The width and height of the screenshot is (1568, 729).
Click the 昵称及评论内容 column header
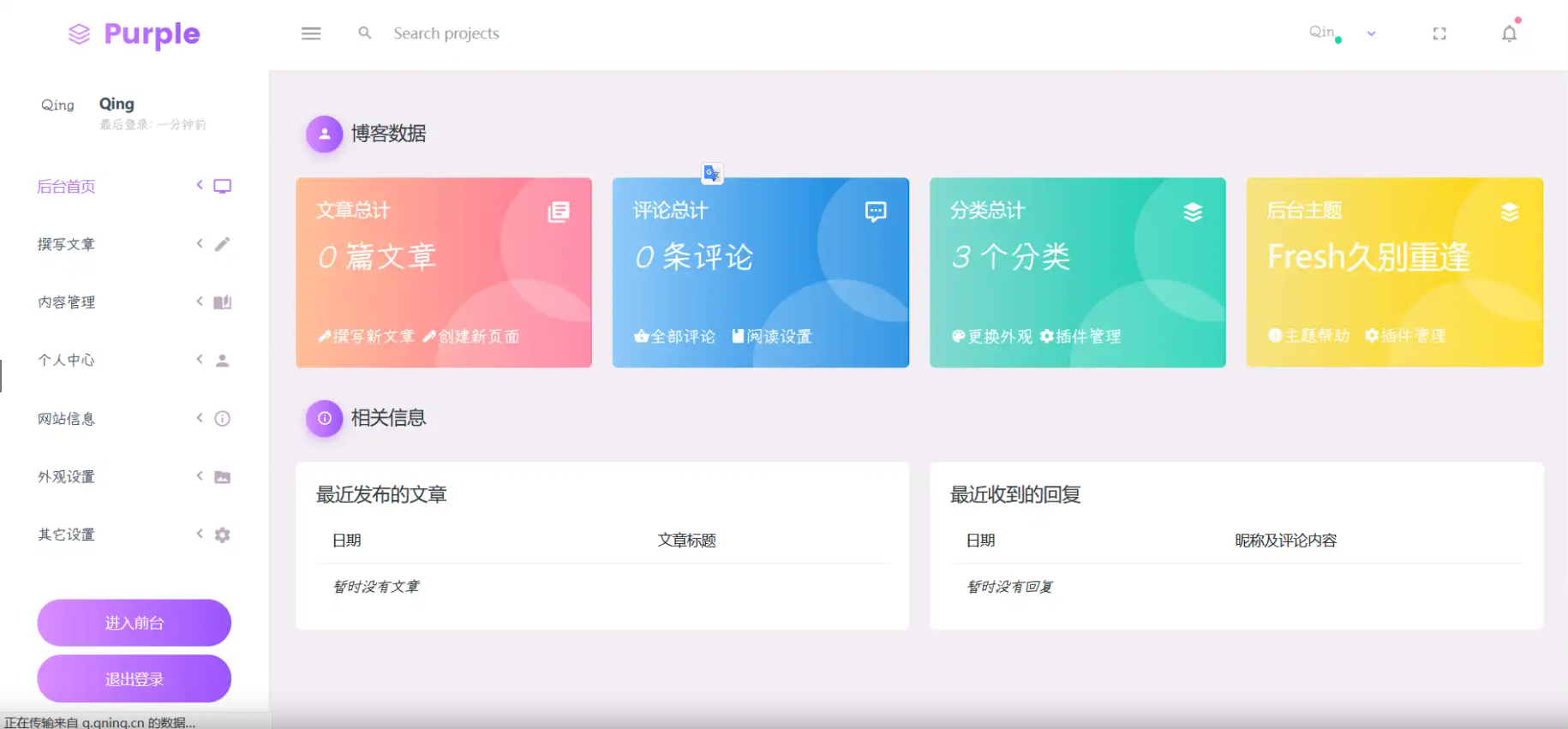pos(1285,541)
